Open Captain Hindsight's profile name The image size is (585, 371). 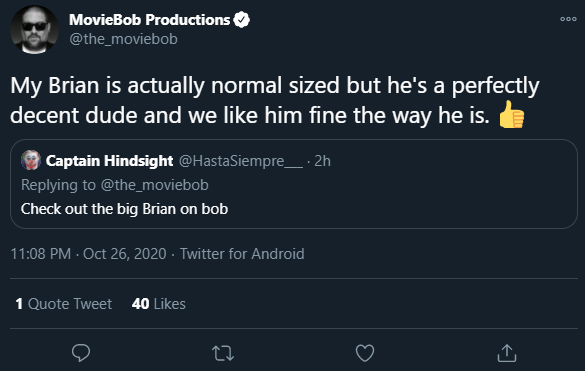(109, 161)
